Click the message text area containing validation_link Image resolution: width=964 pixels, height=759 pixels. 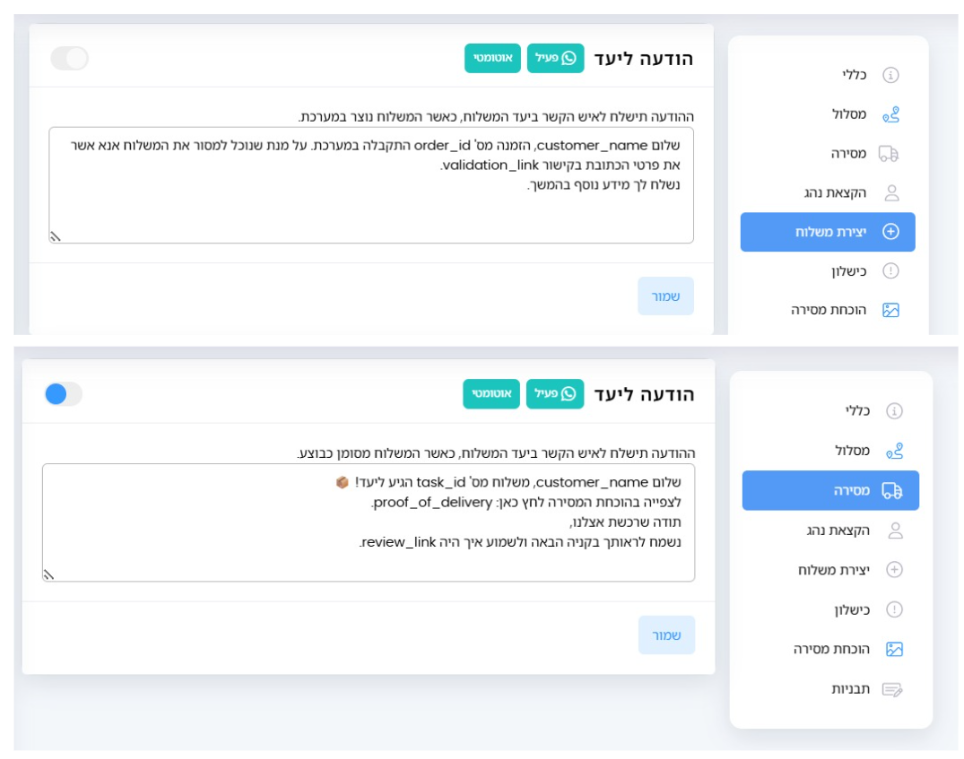pos(371,185)
